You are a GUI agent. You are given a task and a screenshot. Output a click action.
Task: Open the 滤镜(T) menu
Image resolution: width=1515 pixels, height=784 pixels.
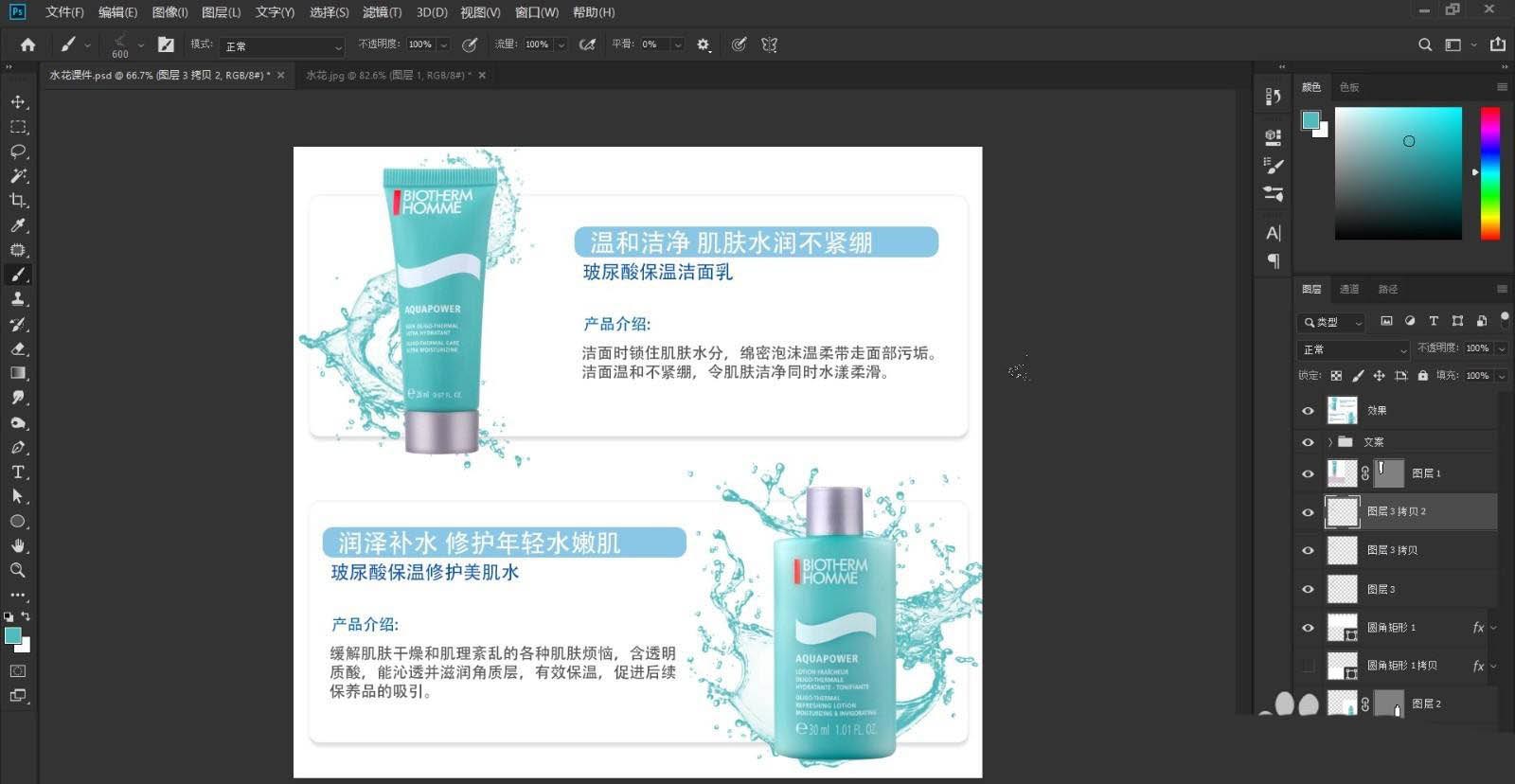pos(382,12)
